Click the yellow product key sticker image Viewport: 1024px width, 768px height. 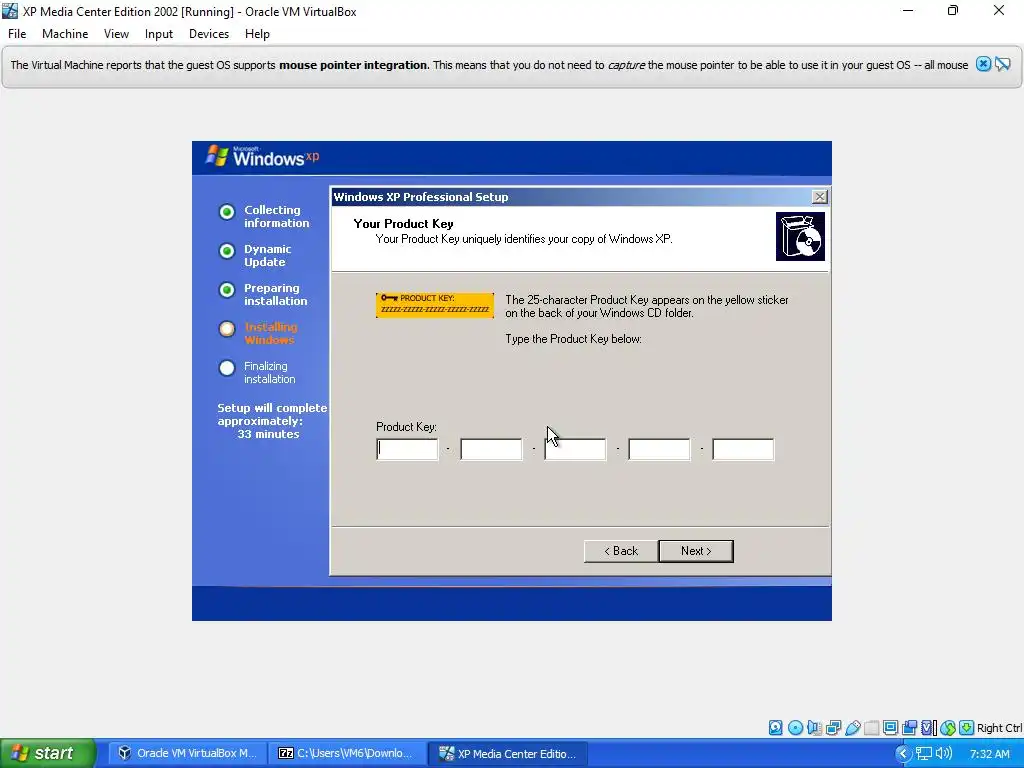[435, 305]
